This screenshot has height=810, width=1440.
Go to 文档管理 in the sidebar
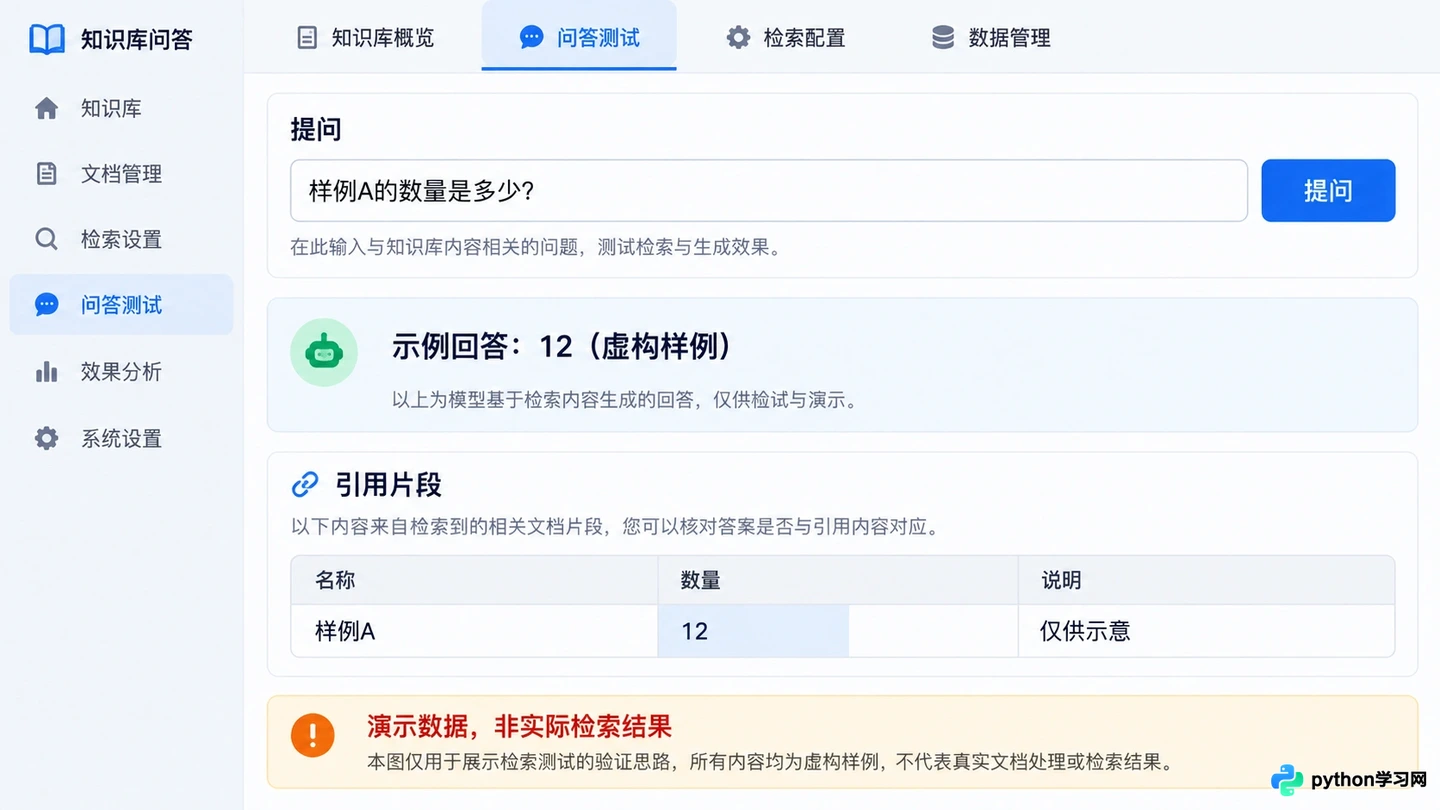pos(121,173)
